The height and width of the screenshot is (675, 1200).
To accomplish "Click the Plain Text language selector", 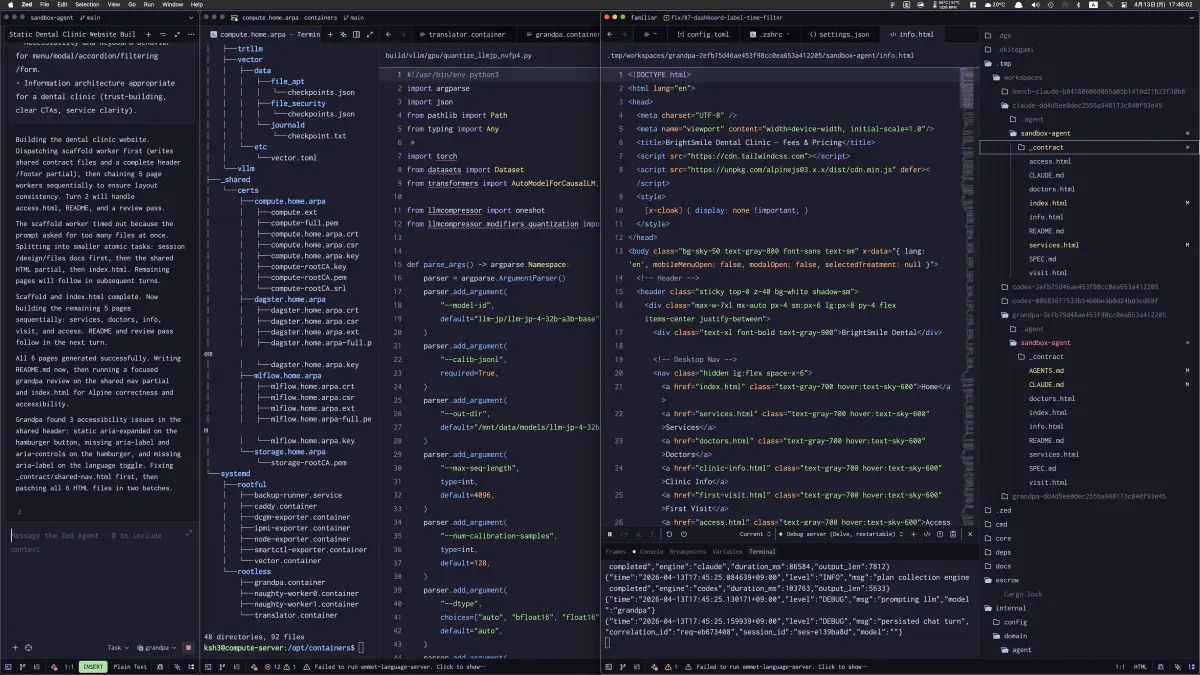I will pyautogui.click(x=130, y=667).
